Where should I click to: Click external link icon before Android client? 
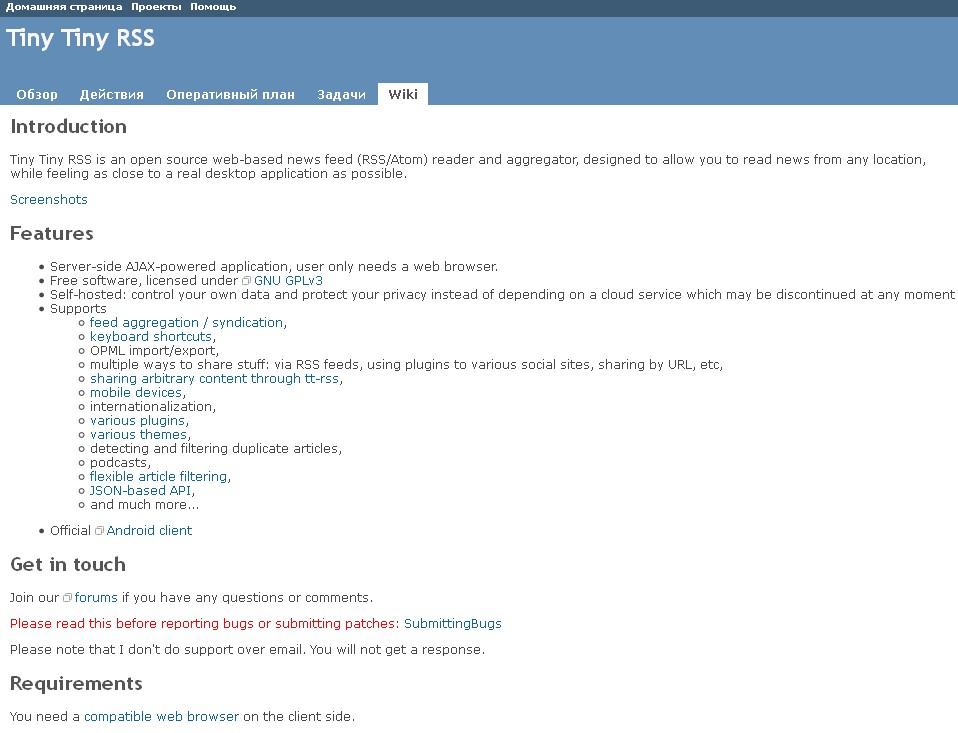pos(99,531)
